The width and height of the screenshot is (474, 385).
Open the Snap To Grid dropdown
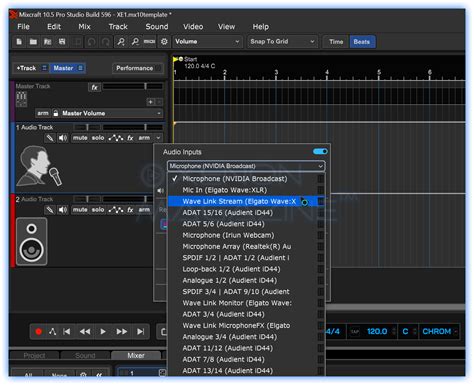click(x=282, y=42)
